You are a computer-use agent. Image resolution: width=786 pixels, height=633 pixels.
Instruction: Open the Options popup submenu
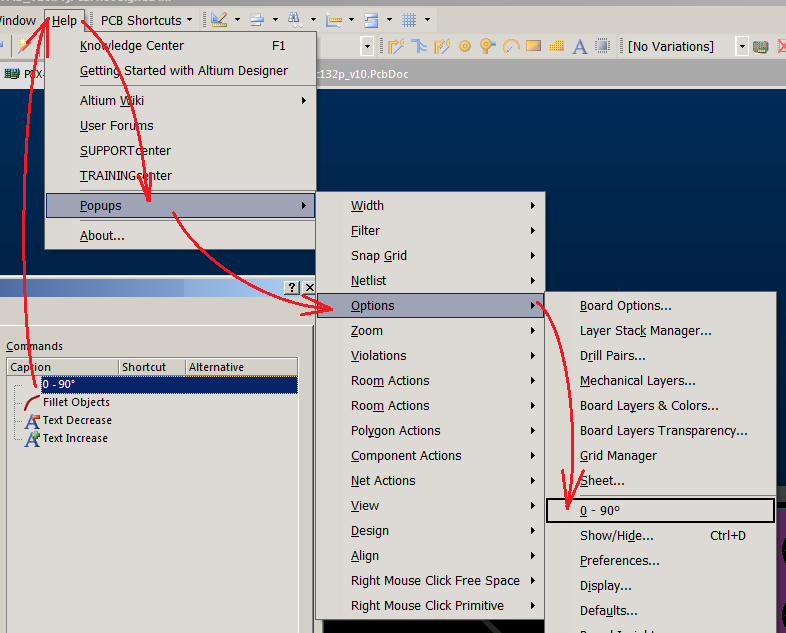pyautogui.click(x=431, y=306)
